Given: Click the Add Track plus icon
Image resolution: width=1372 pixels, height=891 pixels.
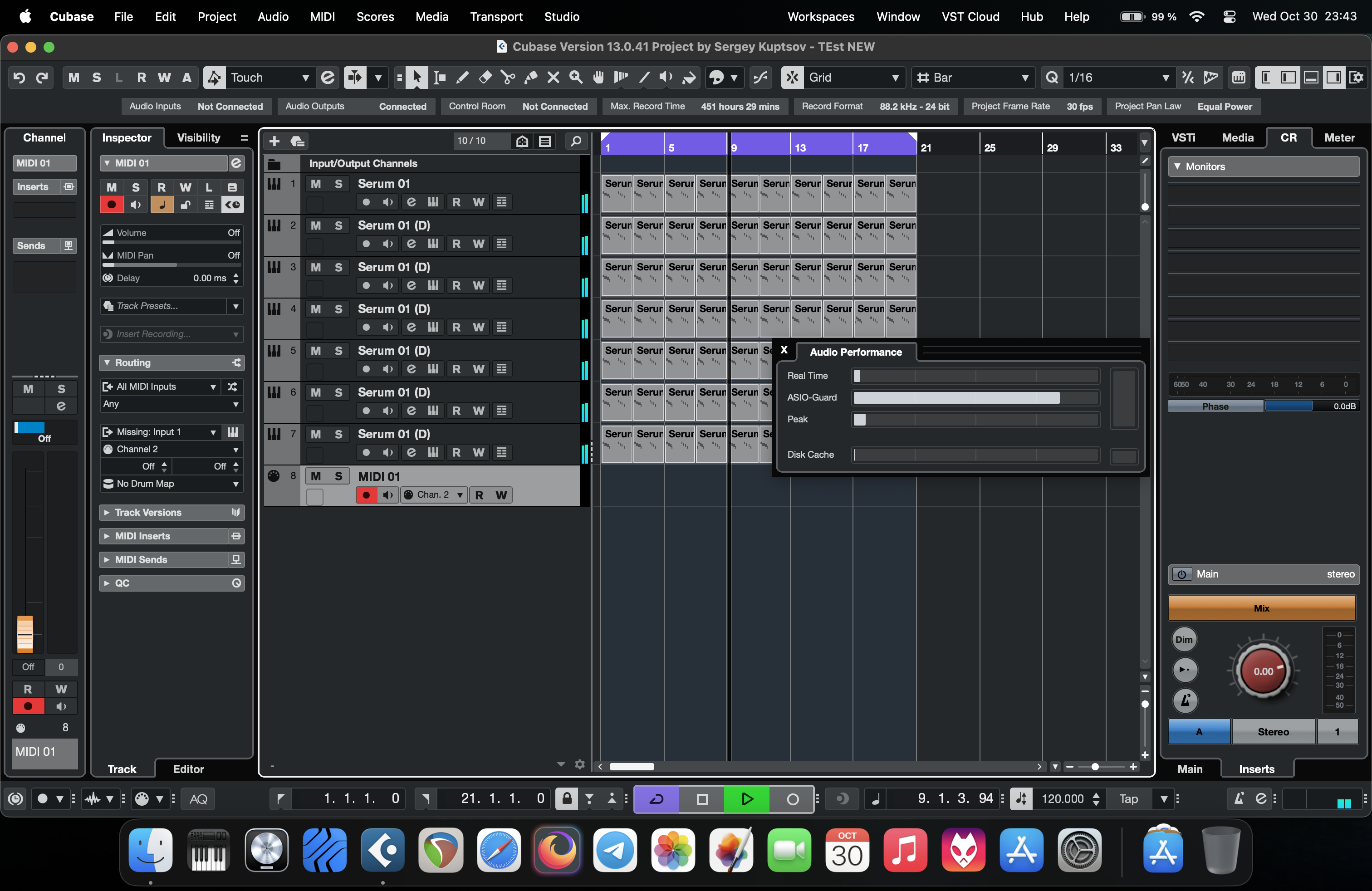Looking at the screenshot, I should point(274,141).
